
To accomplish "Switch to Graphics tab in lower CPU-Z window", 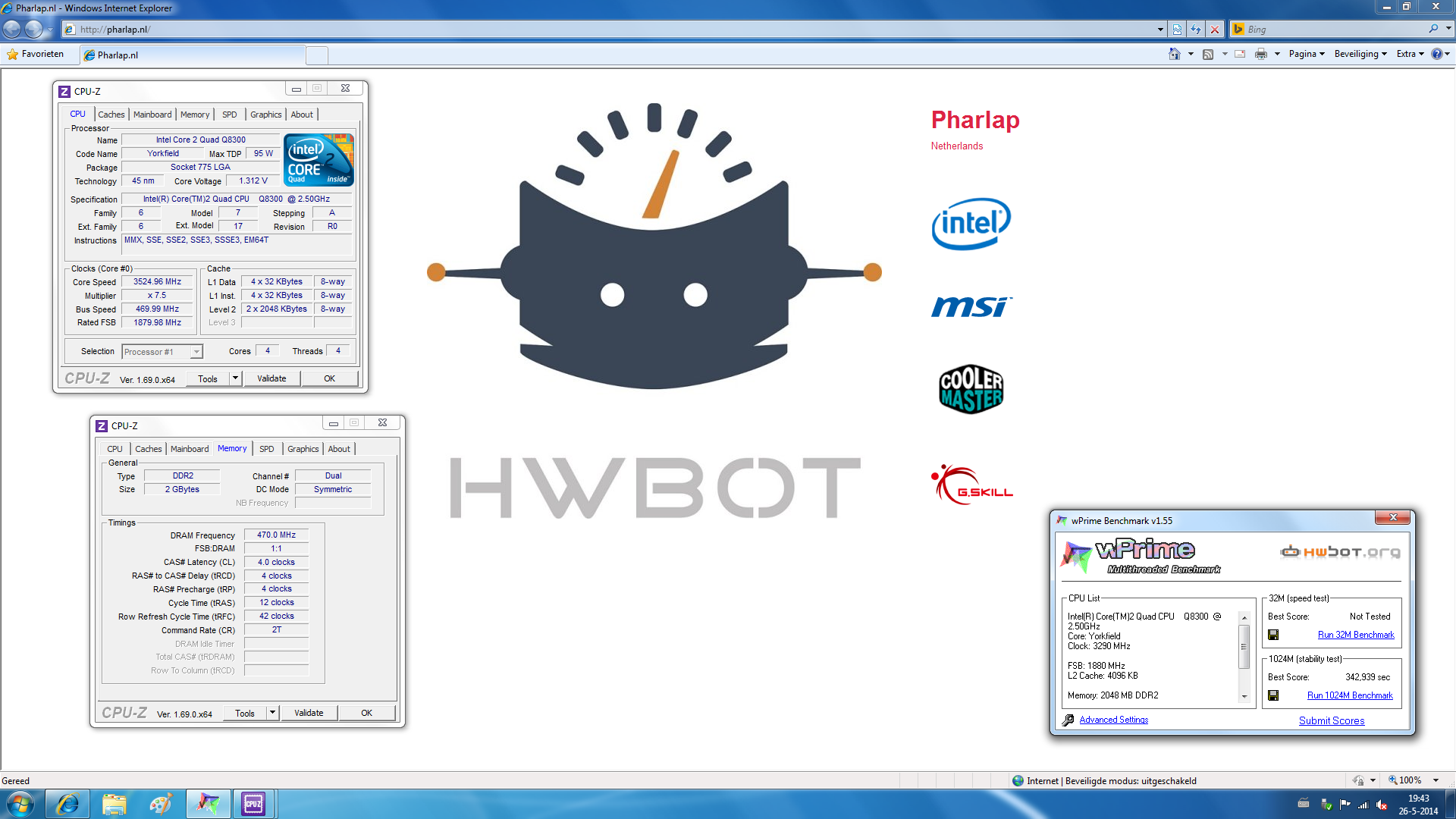I will (303, 449).
